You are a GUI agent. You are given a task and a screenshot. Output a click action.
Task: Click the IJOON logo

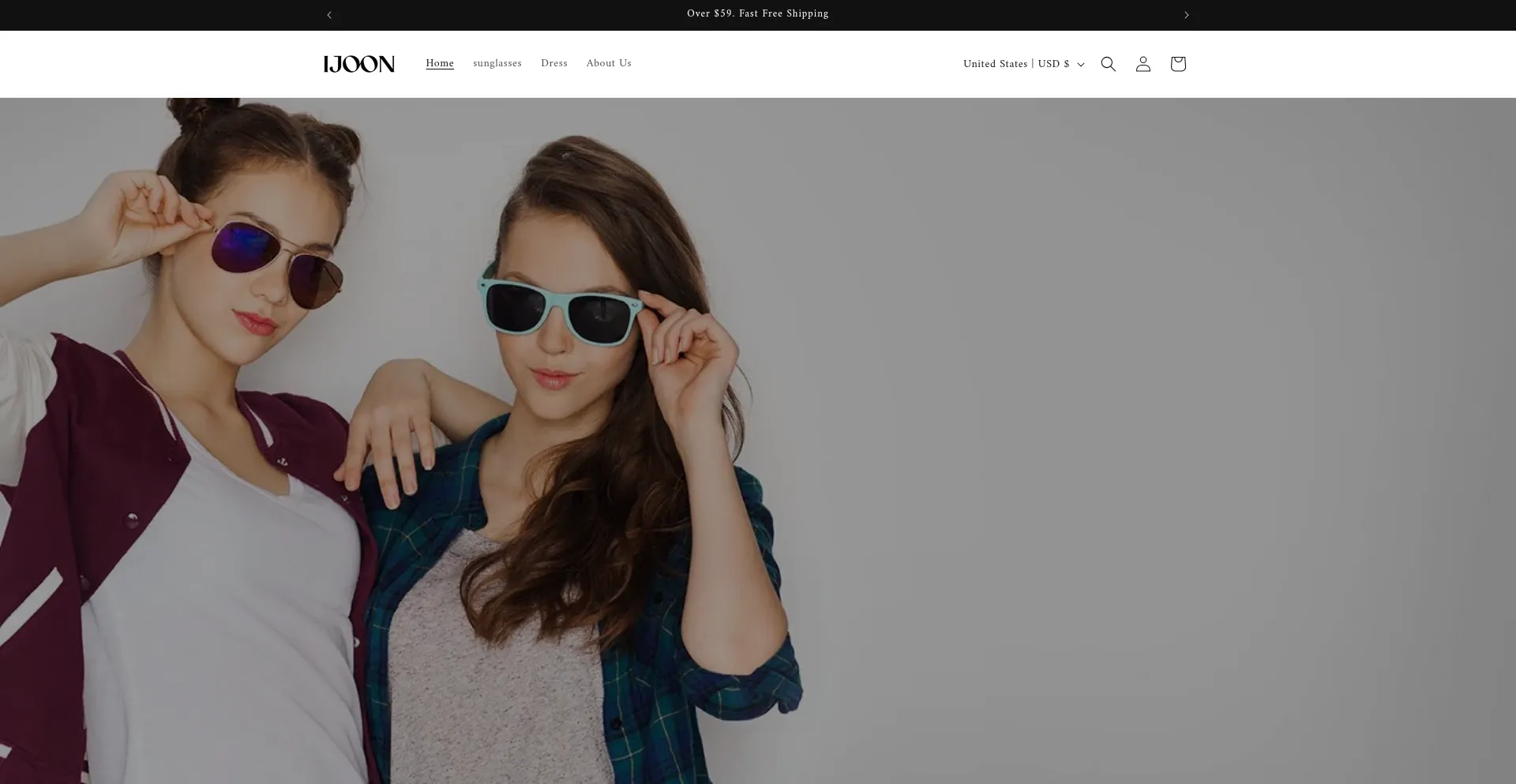click(359, 63)
